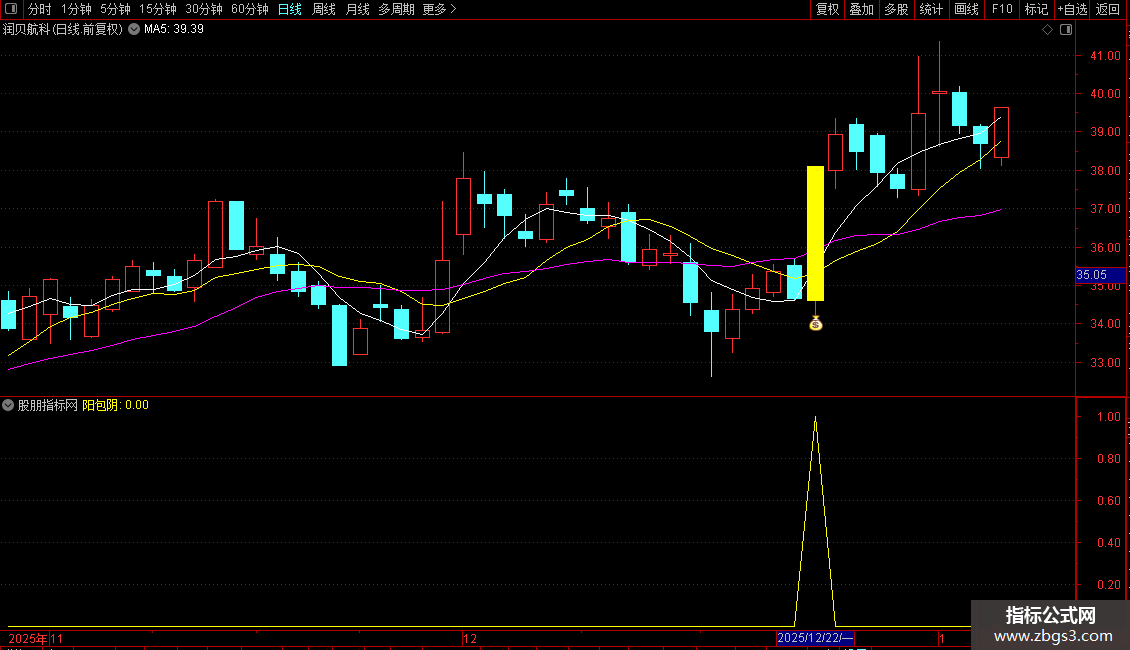Switch to 分时 chart tab
The height and width of the screenshot is (650, 1130).
point(40,9)
